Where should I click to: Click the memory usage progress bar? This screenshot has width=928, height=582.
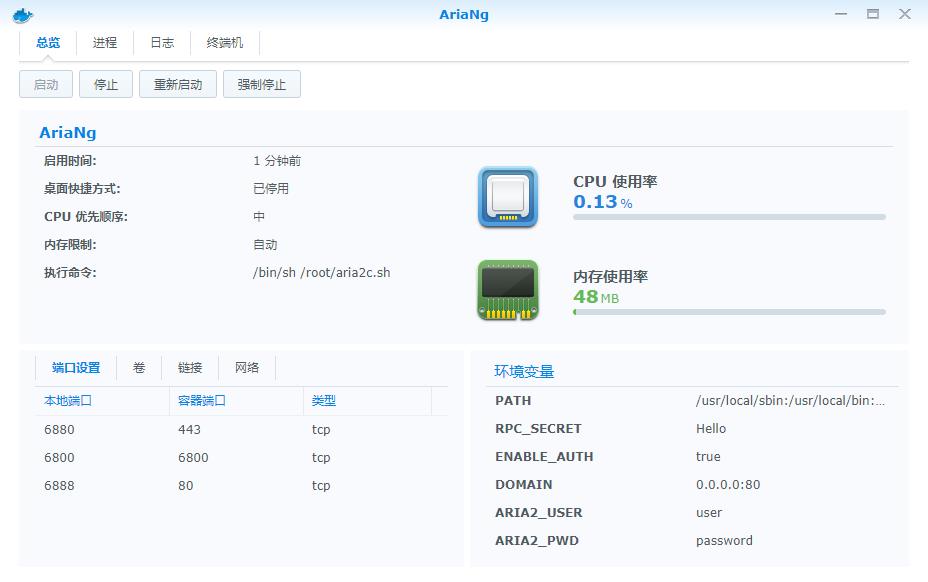[729, 312]
